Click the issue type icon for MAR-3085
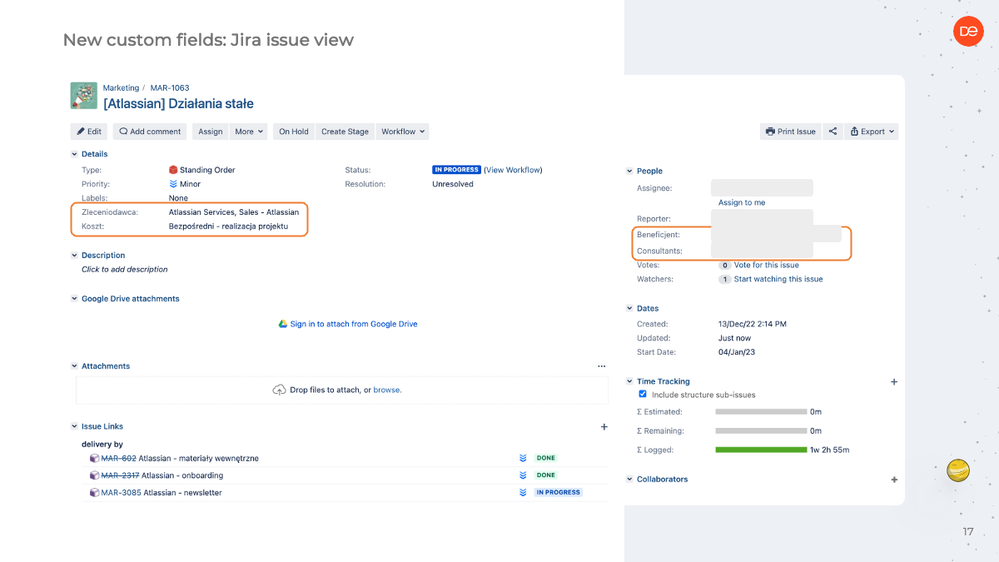This screenshot has height=562, width=999. pyautogui.click(x=94, y=493)
